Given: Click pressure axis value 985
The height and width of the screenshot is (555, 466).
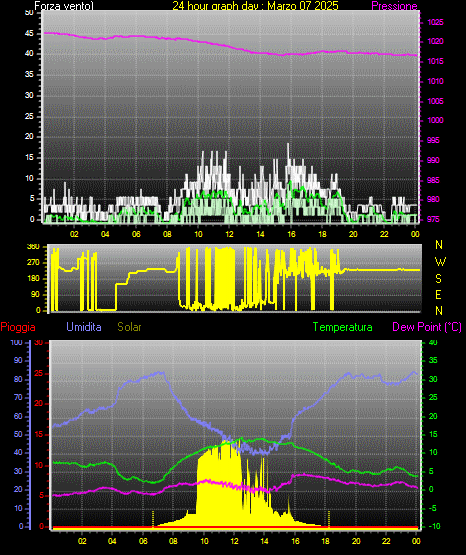Looking at the screenshot, I should [433, 180].
